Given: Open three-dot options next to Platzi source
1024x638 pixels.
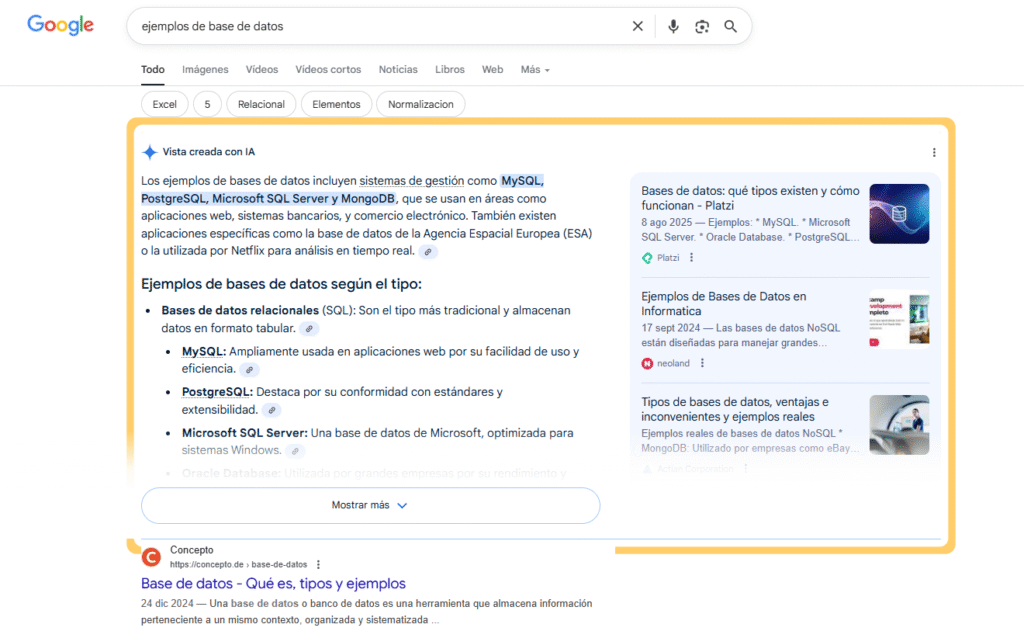Looking at the screenshot, I should (691, 258).
